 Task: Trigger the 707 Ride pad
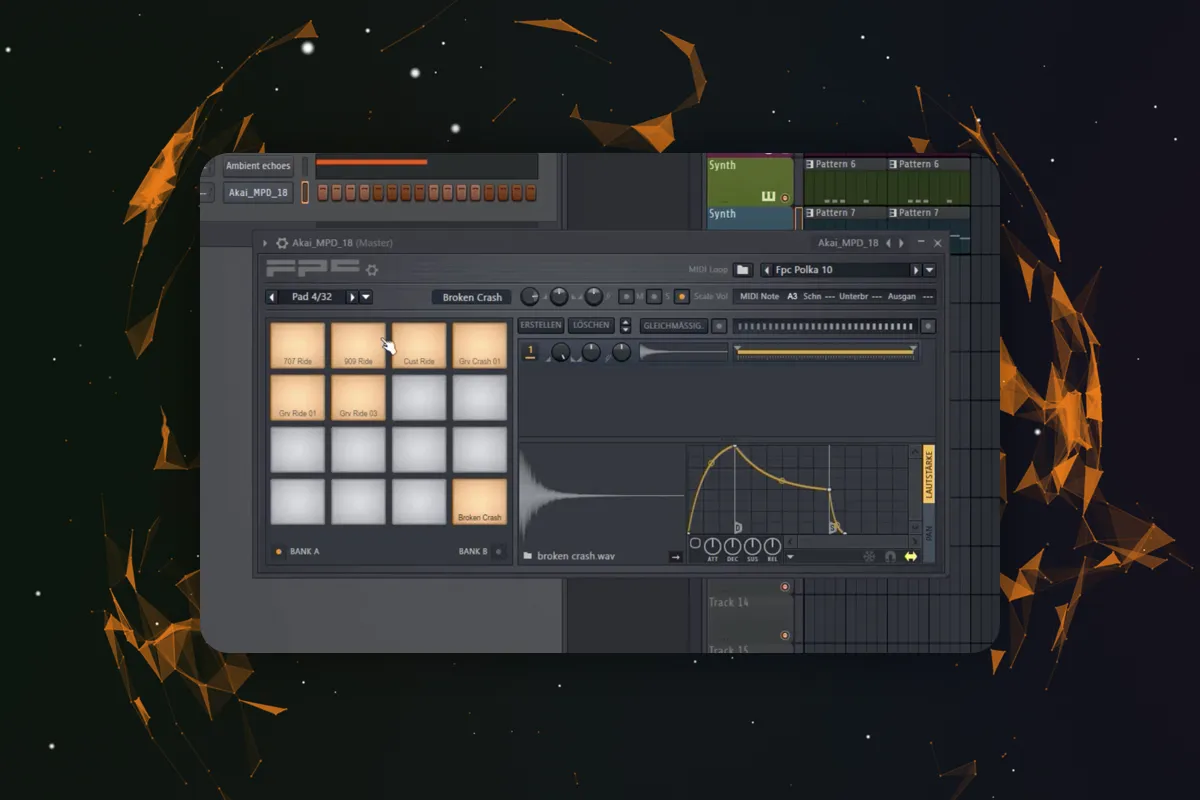click(x=297, y=345)
